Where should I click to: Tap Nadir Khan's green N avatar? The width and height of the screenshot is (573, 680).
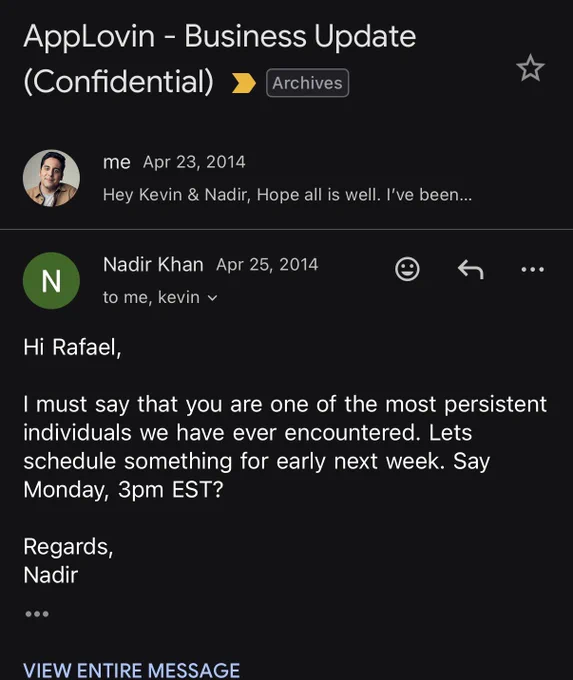(x=51, y=281)
